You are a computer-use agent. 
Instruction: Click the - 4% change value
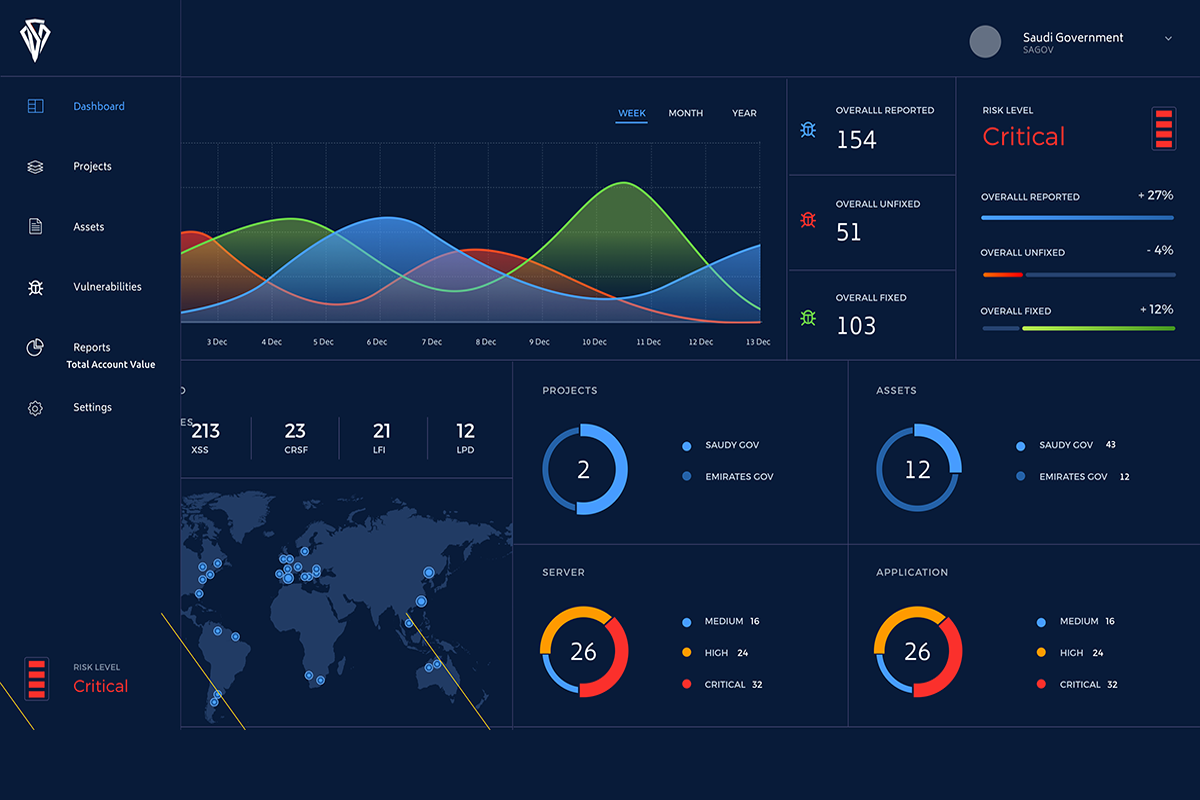coord(1160,251)
